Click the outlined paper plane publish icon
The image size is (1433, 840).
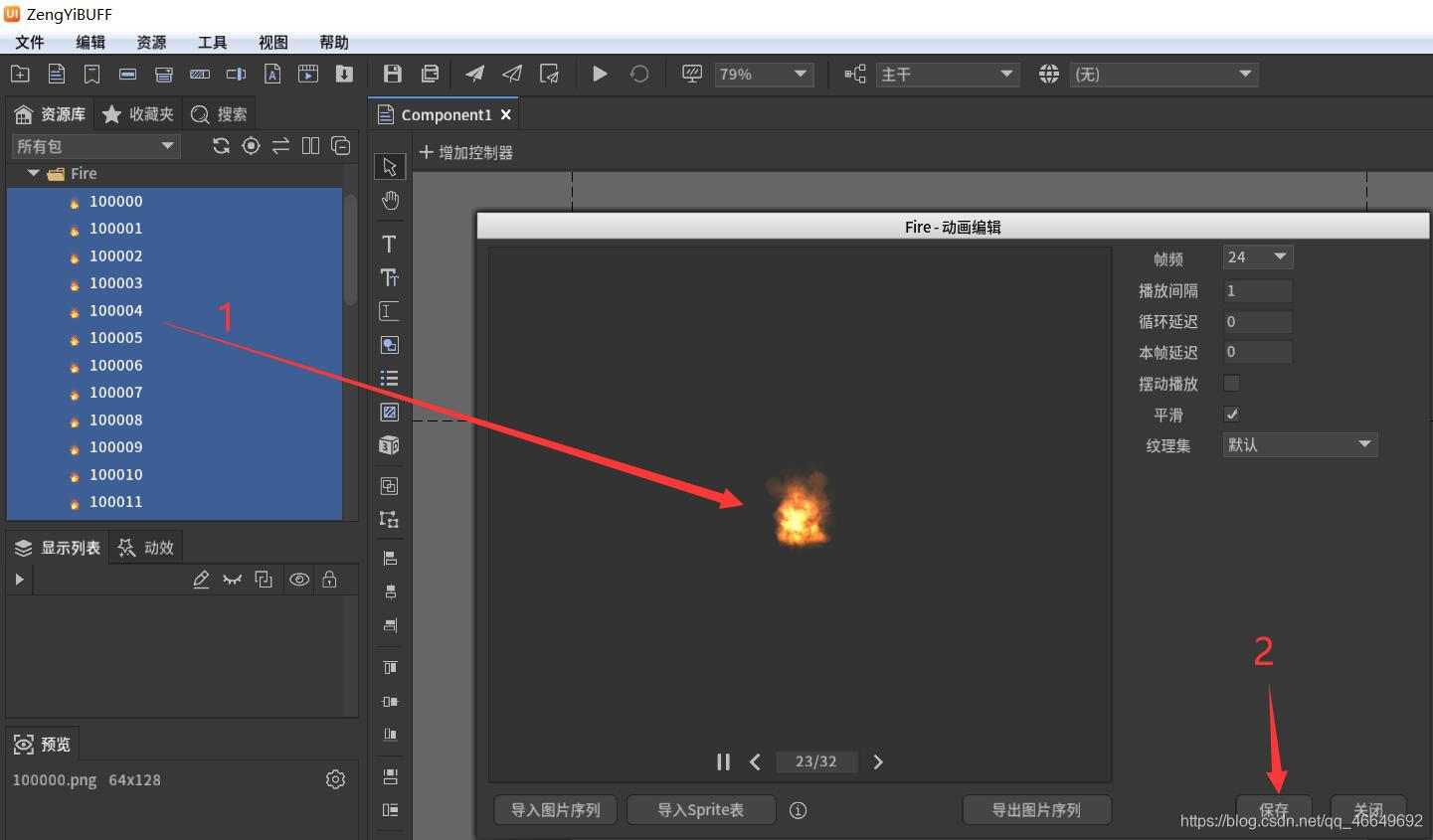click(512, 75)
